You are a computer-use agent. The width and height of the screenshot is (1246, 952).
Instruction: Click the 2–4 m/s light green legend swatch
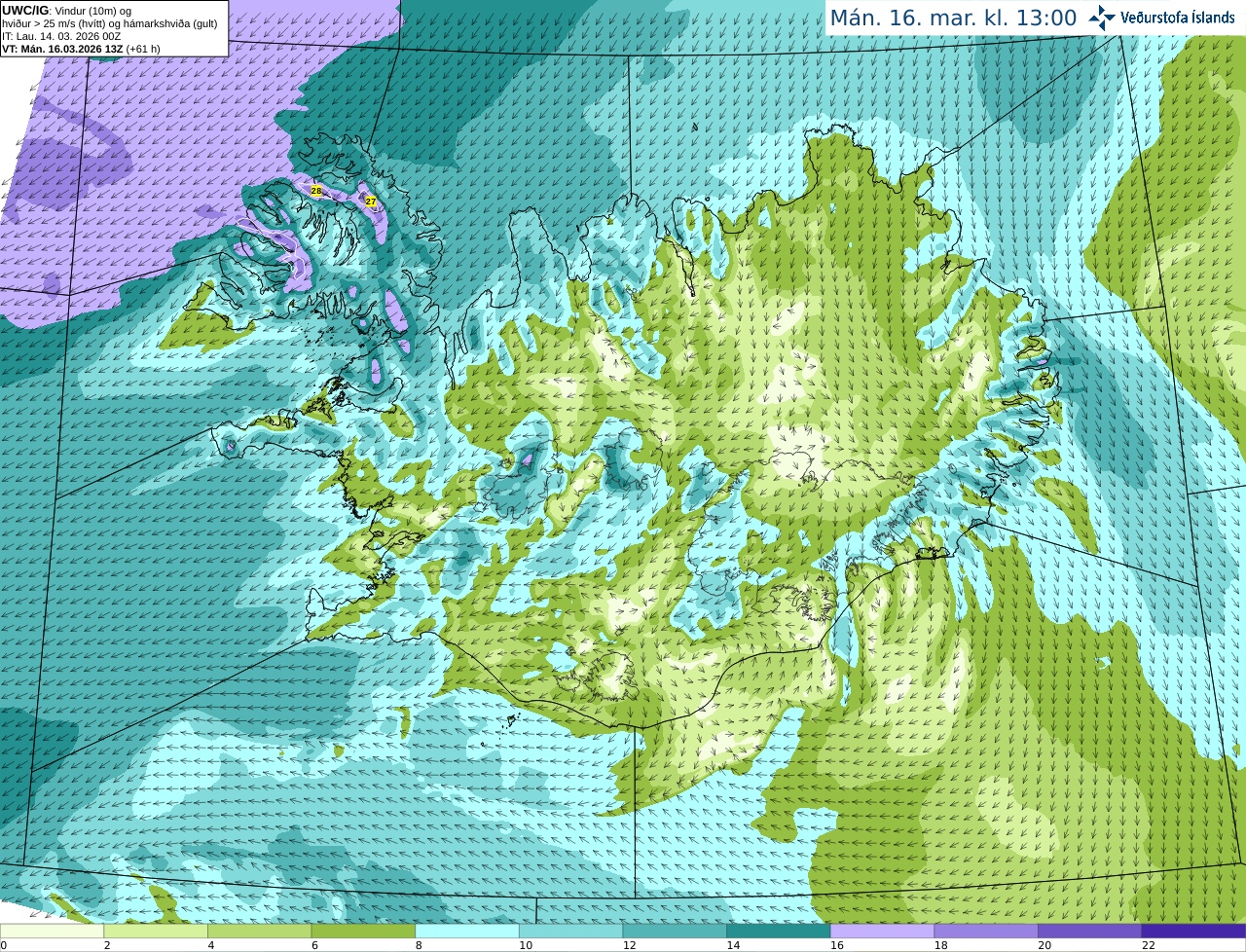point(156,931)
